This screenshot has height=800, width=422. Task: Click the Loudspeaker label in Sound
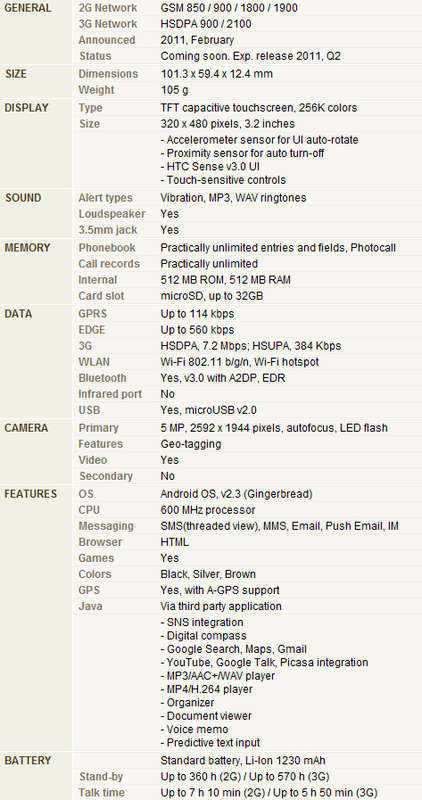coord(112,214)
